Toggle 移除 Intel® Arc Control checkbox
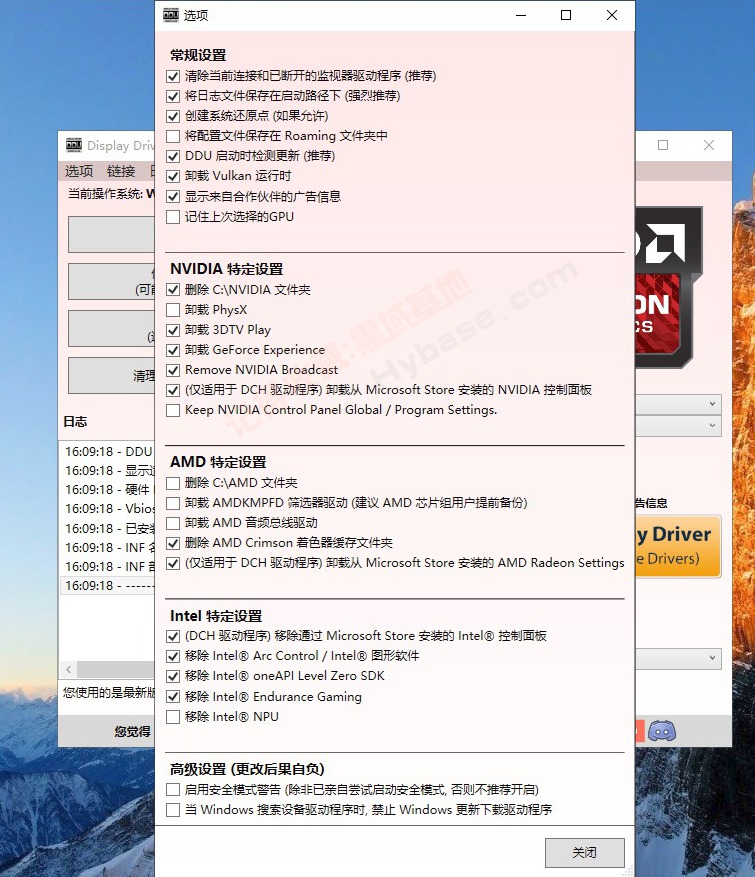 point(173,656)
